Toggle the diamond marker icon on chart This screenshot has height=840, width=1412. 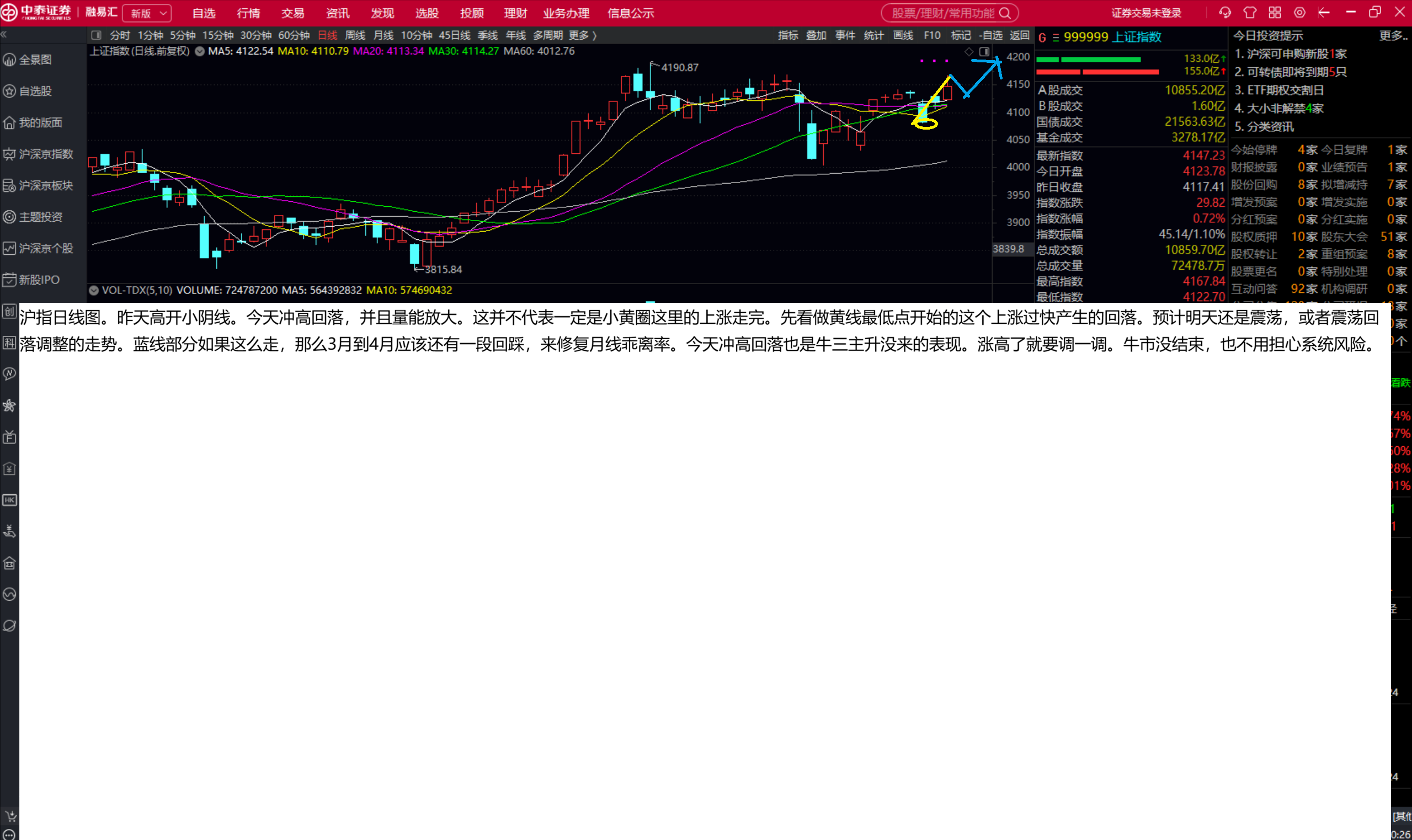[969, 51]
